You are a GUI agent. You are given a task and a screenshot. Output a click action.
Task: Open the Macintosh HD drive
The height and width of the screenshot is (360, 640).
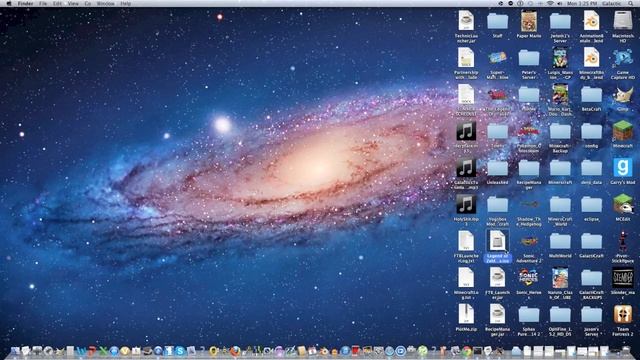coord(622,21)
